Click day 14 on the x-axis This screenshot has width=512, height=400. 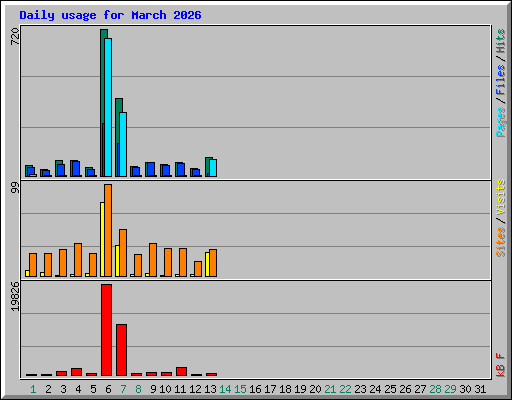tap(225, 389)
